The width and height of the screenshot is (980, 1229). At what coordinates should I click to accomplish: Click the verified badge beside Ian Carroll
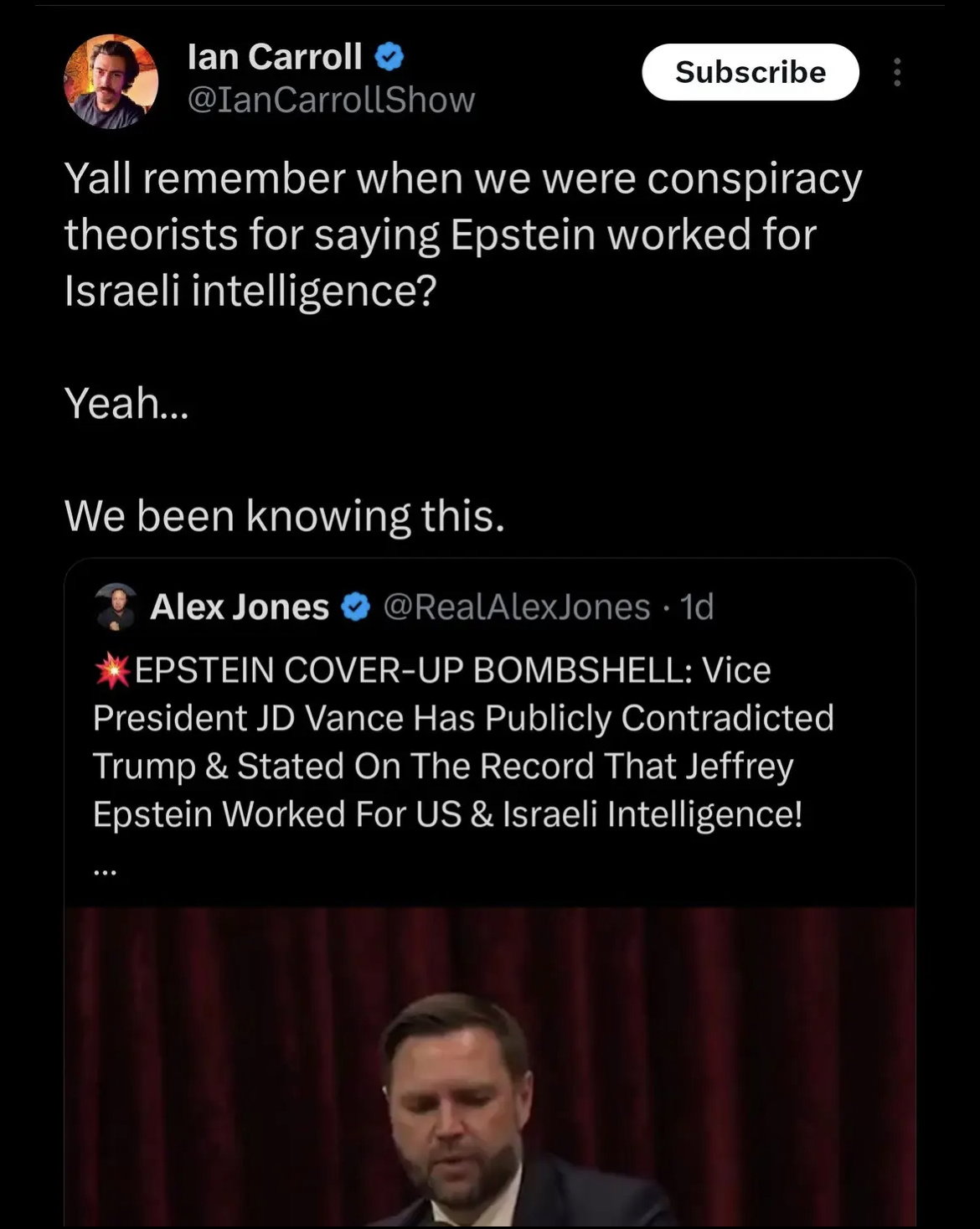click(x=389, y=58)
